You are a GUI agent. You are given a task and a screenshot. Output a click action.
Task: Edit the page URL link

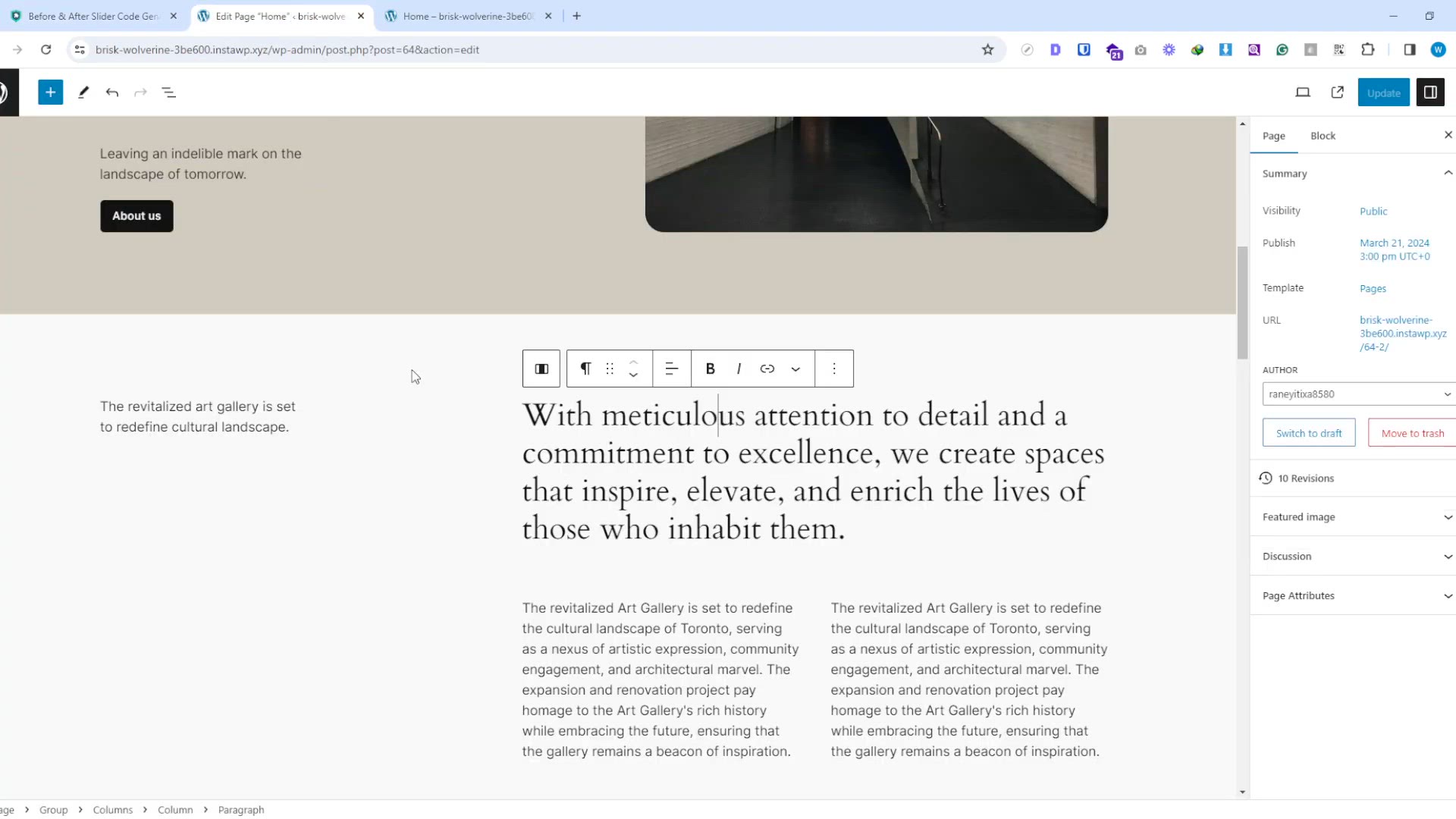[1403, 334]
